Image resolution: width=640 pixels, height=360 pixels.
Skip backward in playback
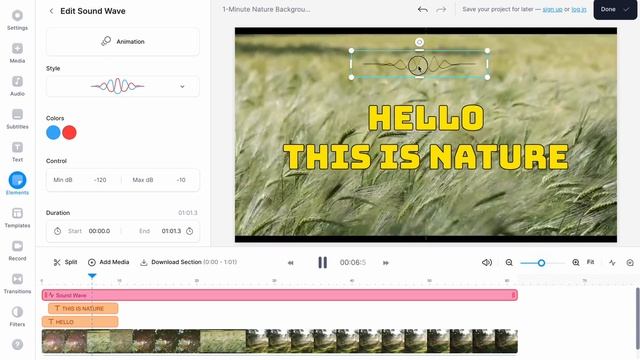click(x=291, y=263)
